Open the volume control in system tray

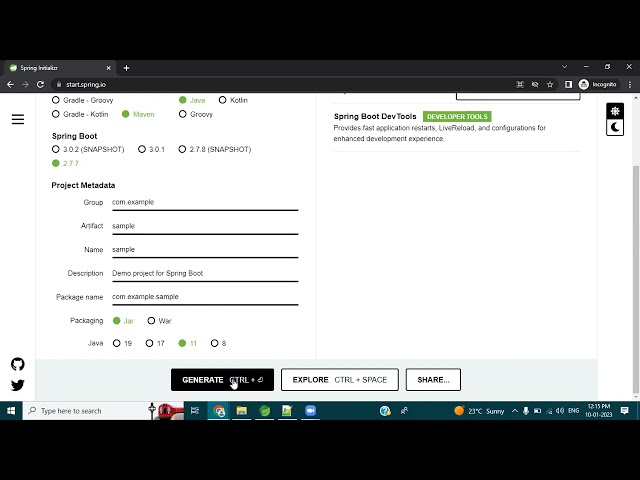pyautogui.click(x=560, y=411)
